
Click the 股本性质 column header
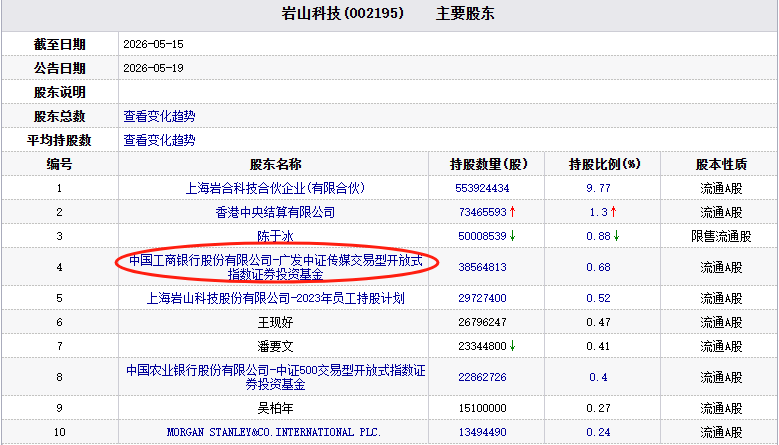721,164
